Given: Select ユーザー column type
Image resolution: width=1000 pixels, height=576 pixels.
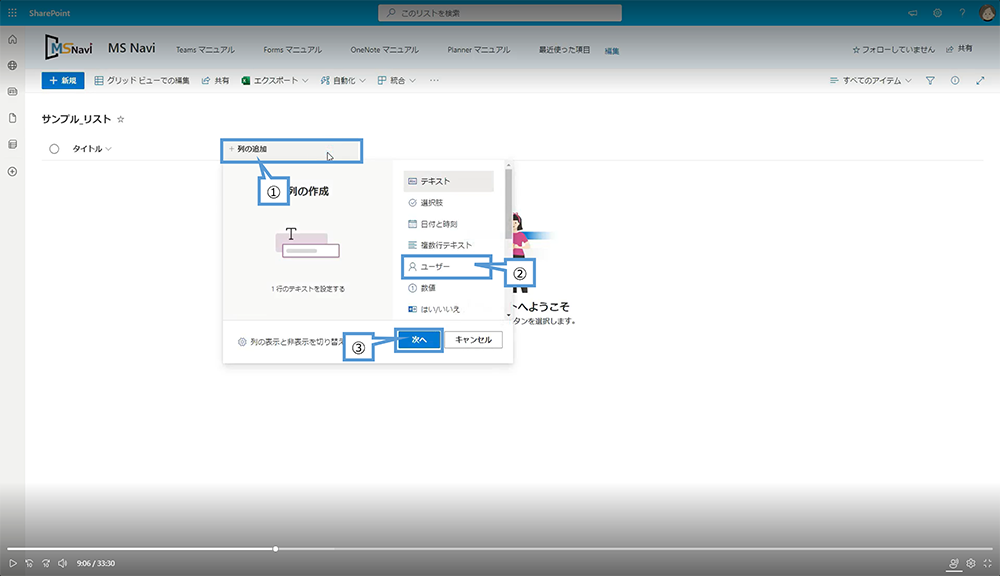Looking at the screenshot, I should tap(448, 267).
